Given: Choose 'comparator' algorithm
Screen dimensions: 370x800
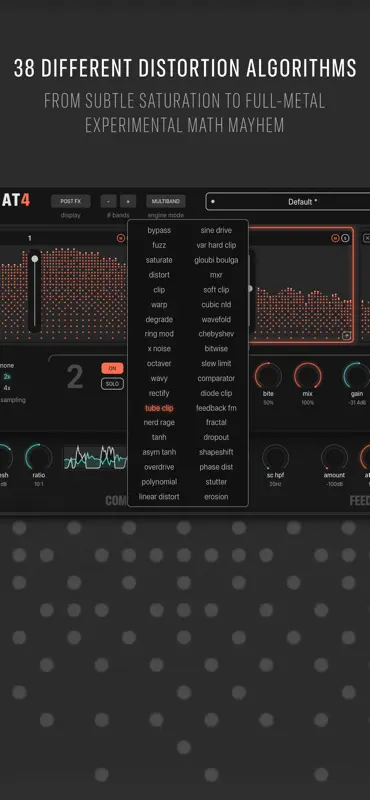Looking at the screenshot, I should coord(216,379).
